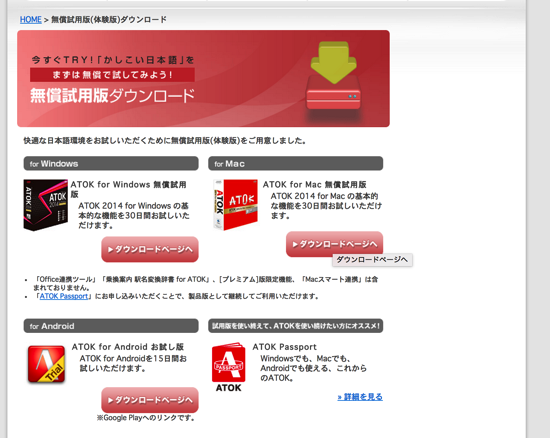The width and height of the screenshot is (550, 438).
Task: Click the ※Google Playへのリンクです note
Action: pyautogui.click(x=146, y=418)
